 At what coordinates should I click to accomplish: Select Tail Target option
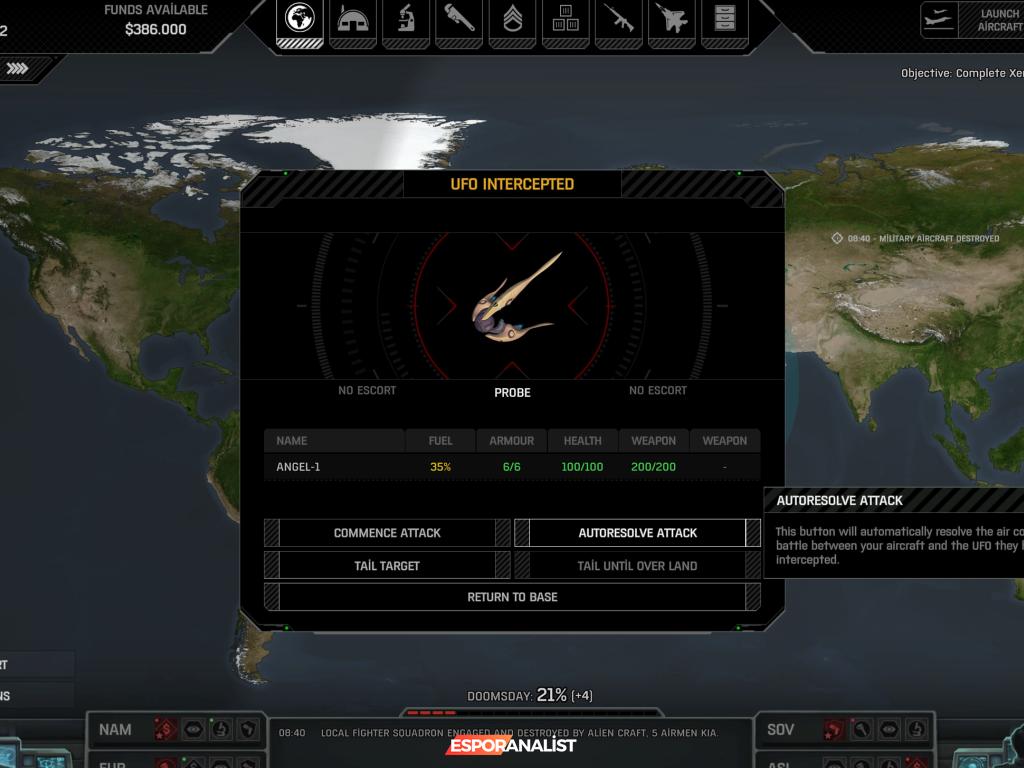(x=387, y=565)
